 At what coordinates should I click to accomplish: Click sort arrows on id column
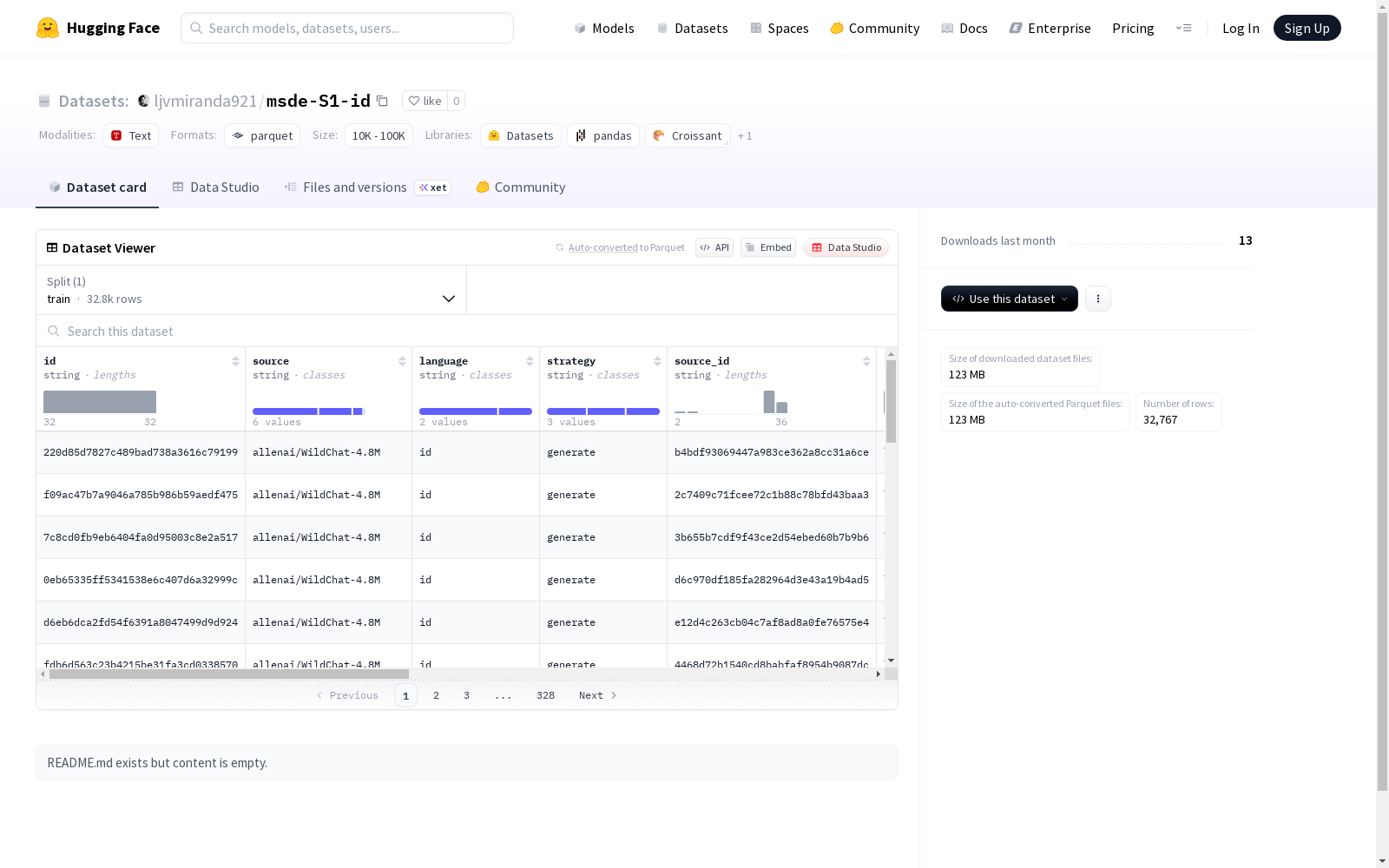(235, 361)
